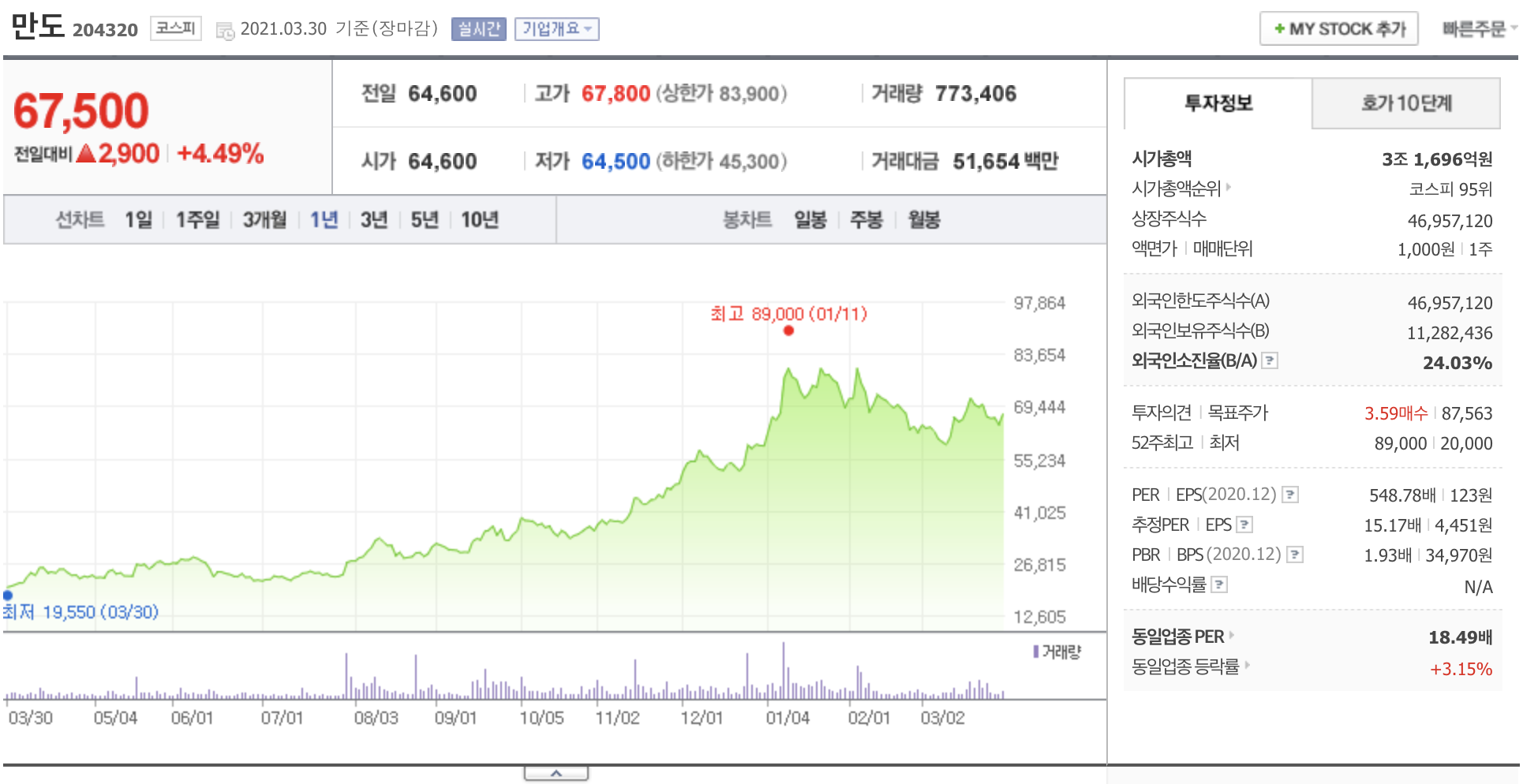Viewport: 1523px width, 784px height.
Task: Select the 3개월 line chart period
Action: (x=264, y=219)
